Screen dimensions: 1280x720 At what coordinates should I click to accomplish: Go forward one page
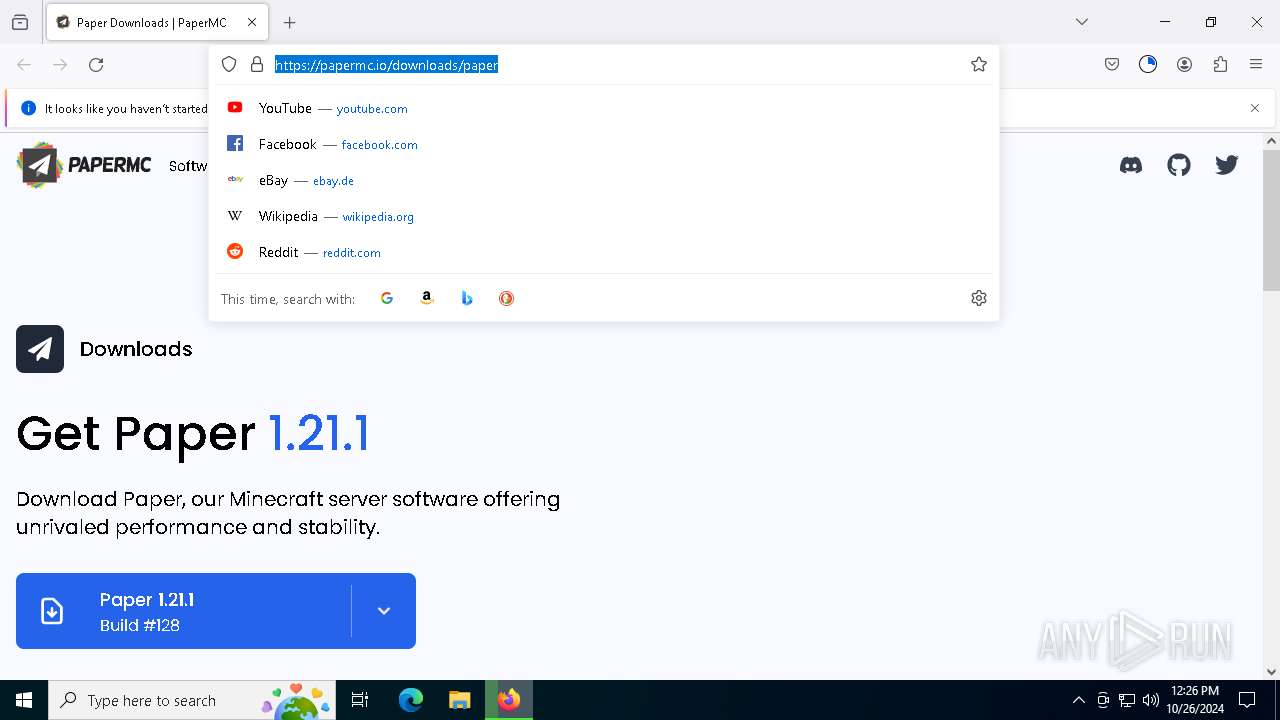coord(60,65)
